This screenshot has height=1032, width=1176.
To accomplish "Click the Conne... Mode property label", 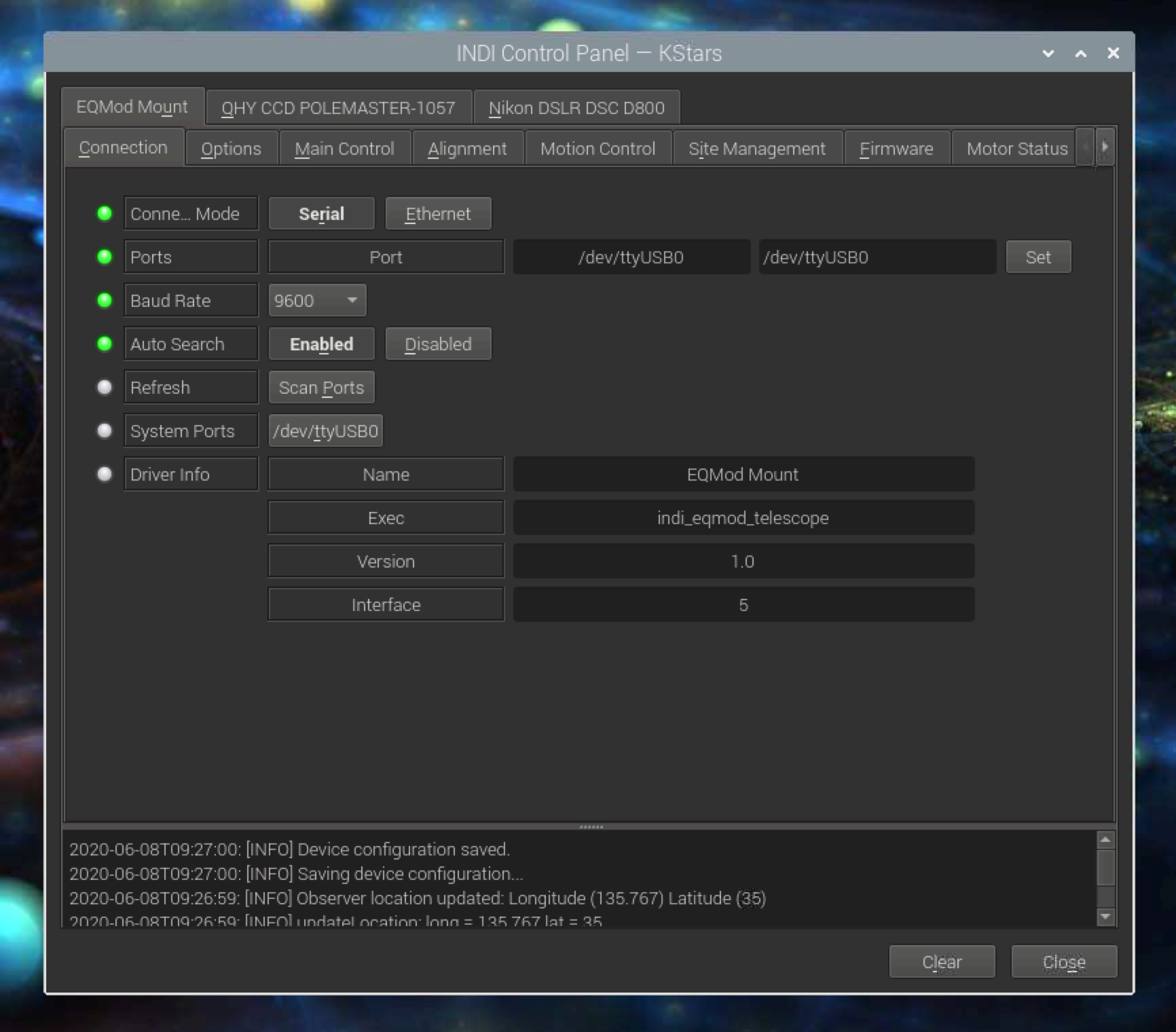I will click(191, 214).
